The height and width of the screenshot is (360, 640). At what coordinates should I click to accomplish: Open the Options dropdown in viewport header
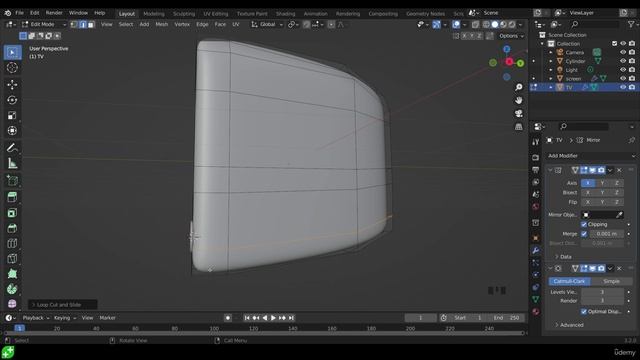point(511,36)
